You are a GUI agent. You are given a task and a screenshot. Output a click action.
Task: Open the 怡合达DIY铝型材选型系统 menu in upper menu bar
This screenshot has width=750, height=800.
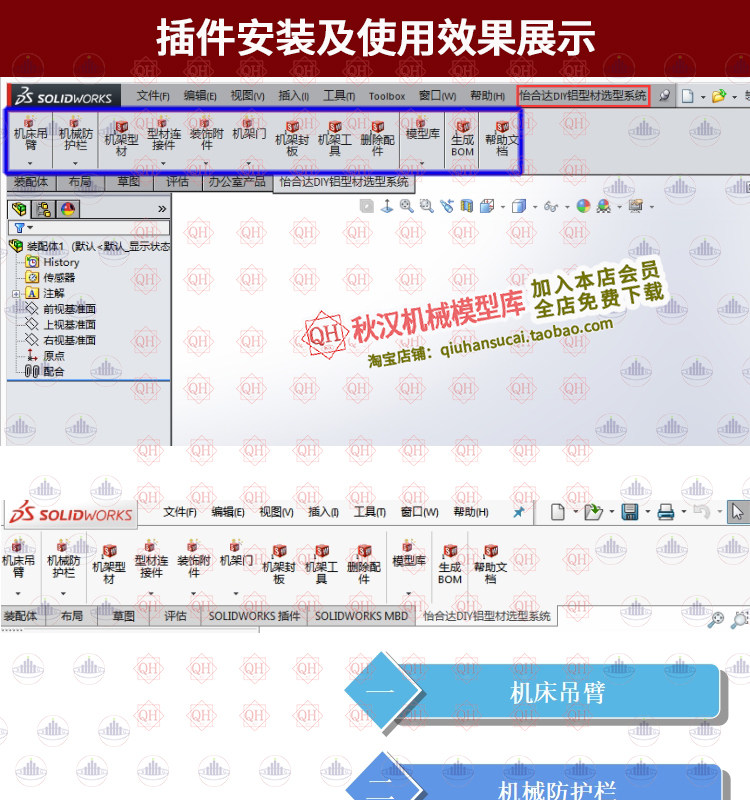583,95
